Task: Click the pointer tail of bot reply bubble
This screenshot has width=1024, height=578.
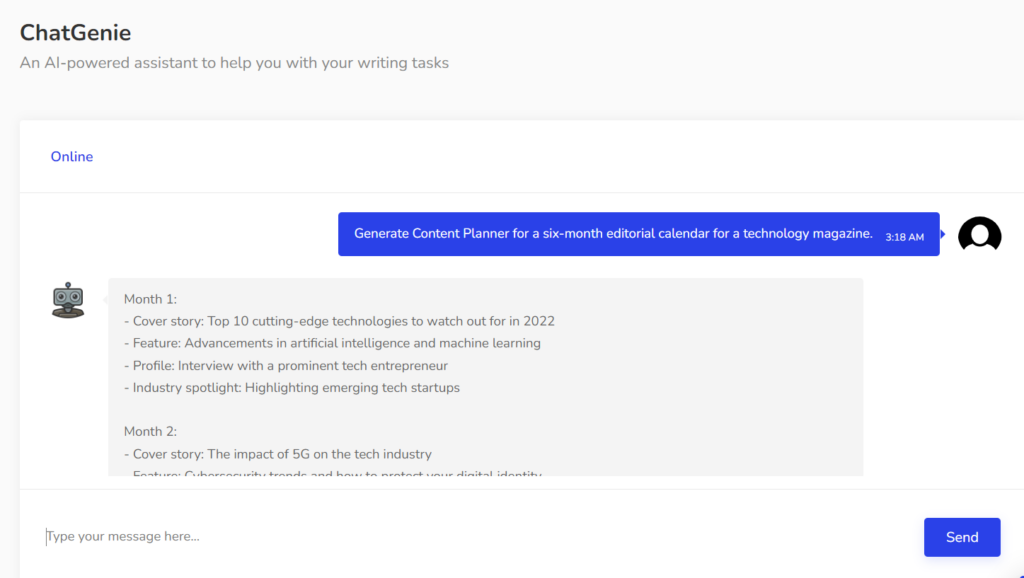Action: point(105,298)
